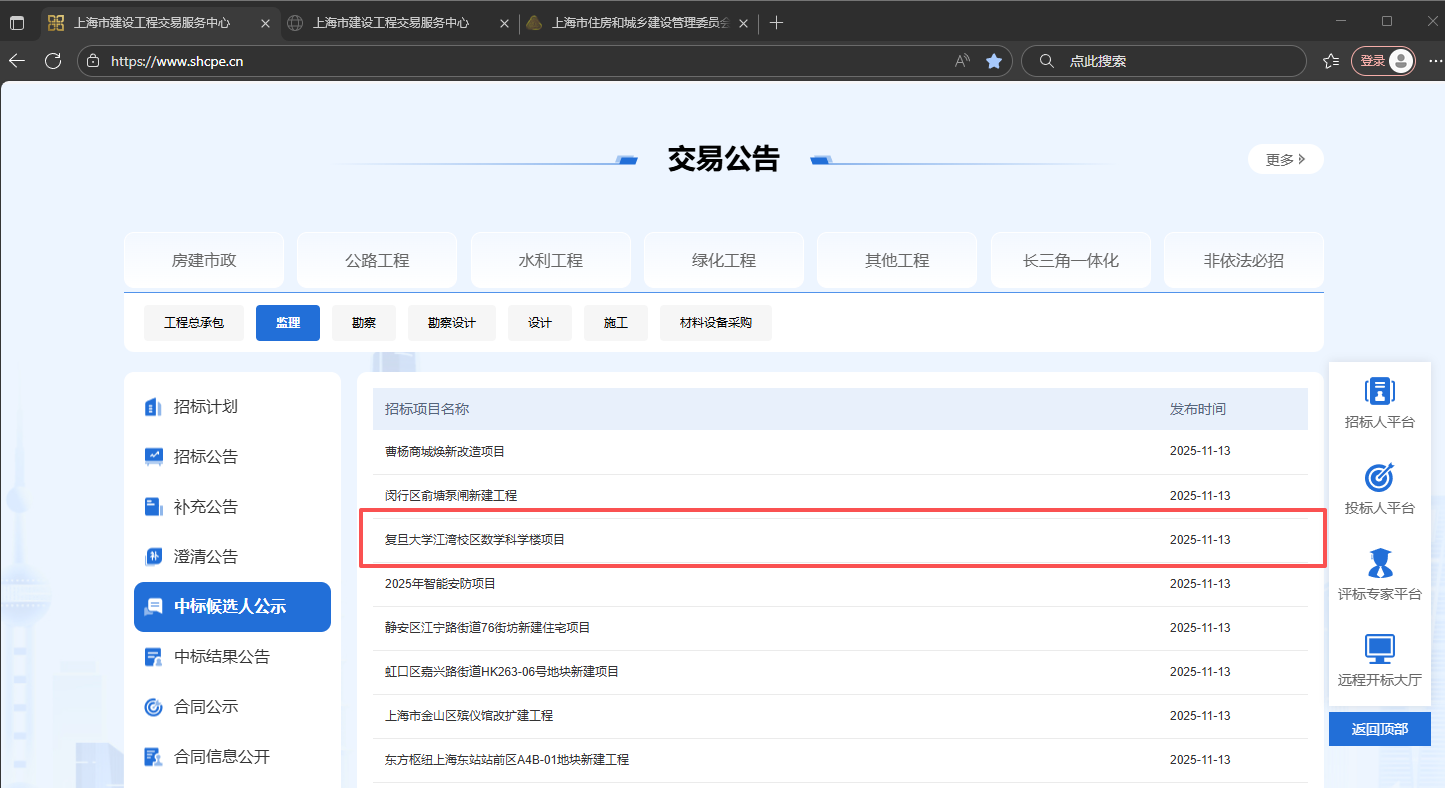This screenshot has height=788, width=1445.
Task: Click the 返回顶部 button
Action: coord(1379,729)
